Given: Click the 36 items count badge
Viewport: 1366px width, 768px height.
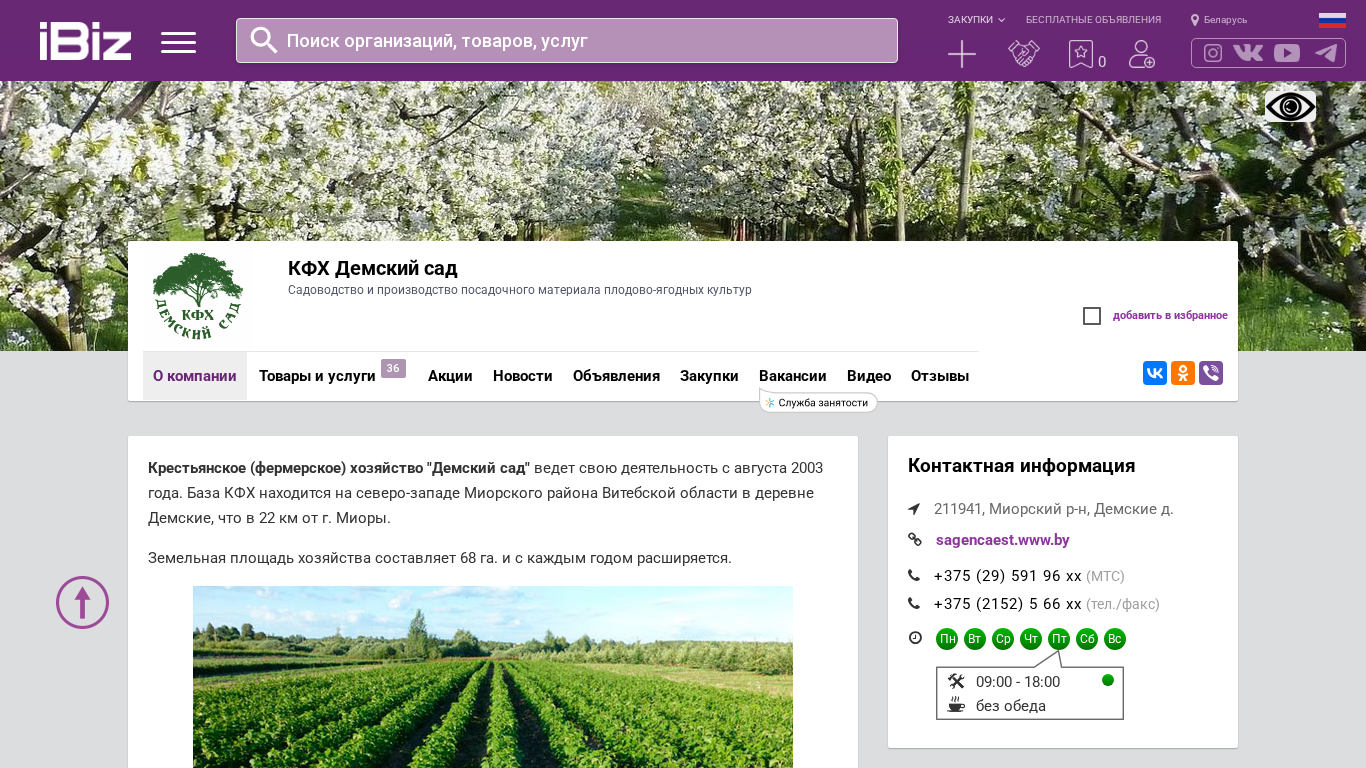Looking at the screenshot, I should 393,368.
